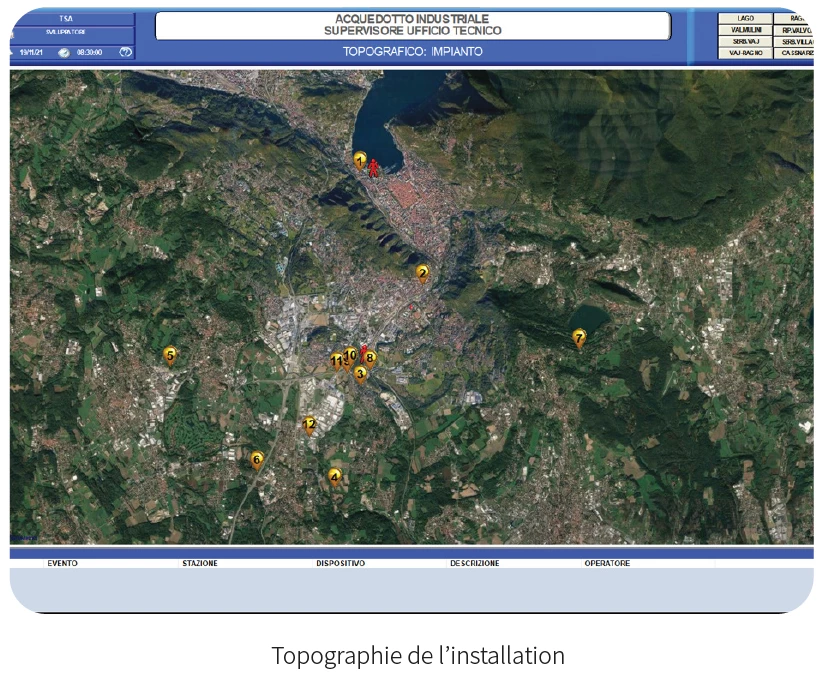The height and width of the screenshot is (679, 820).
Task: Click the DISPOSITIVO column header
Action: [340, 563]
